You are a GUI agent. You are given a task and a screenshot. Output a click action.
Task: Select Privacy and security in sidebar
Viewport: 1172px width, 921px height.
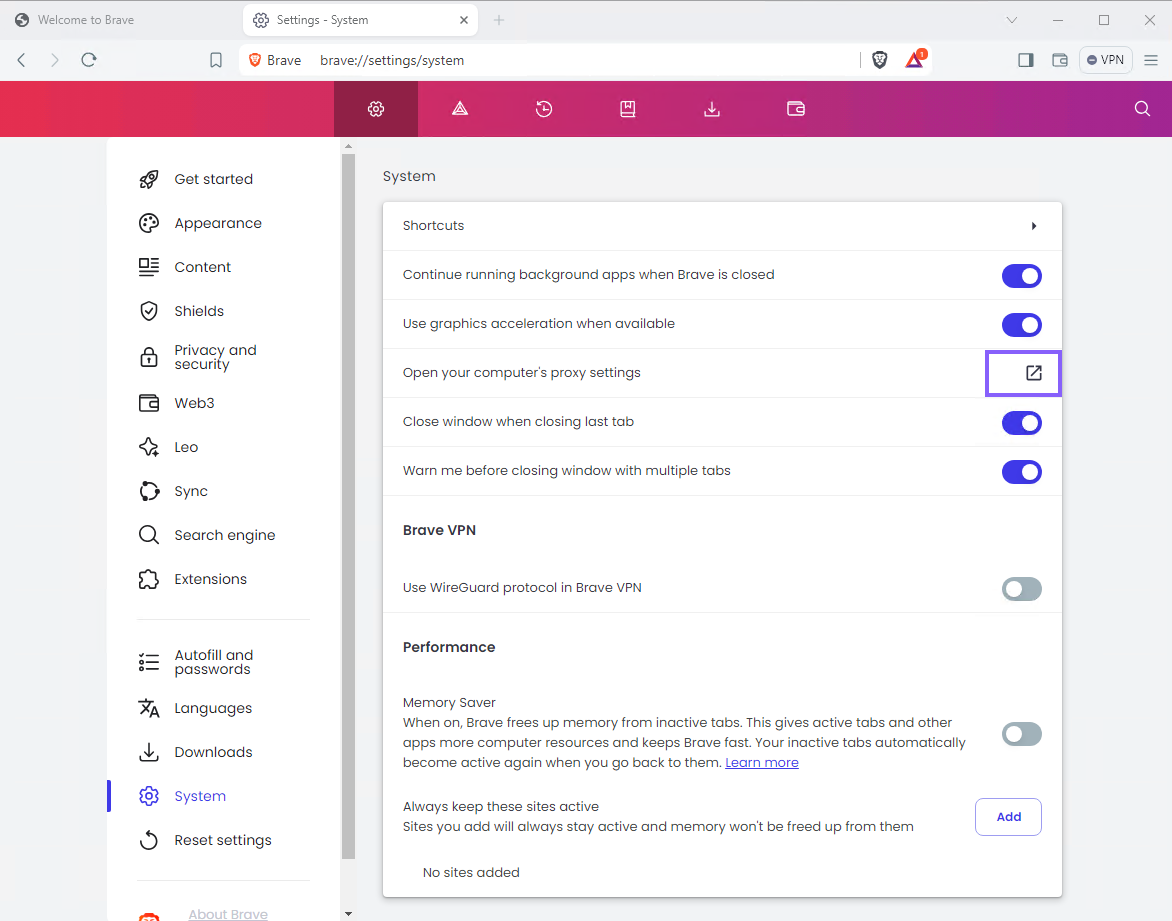coord(215,357)
